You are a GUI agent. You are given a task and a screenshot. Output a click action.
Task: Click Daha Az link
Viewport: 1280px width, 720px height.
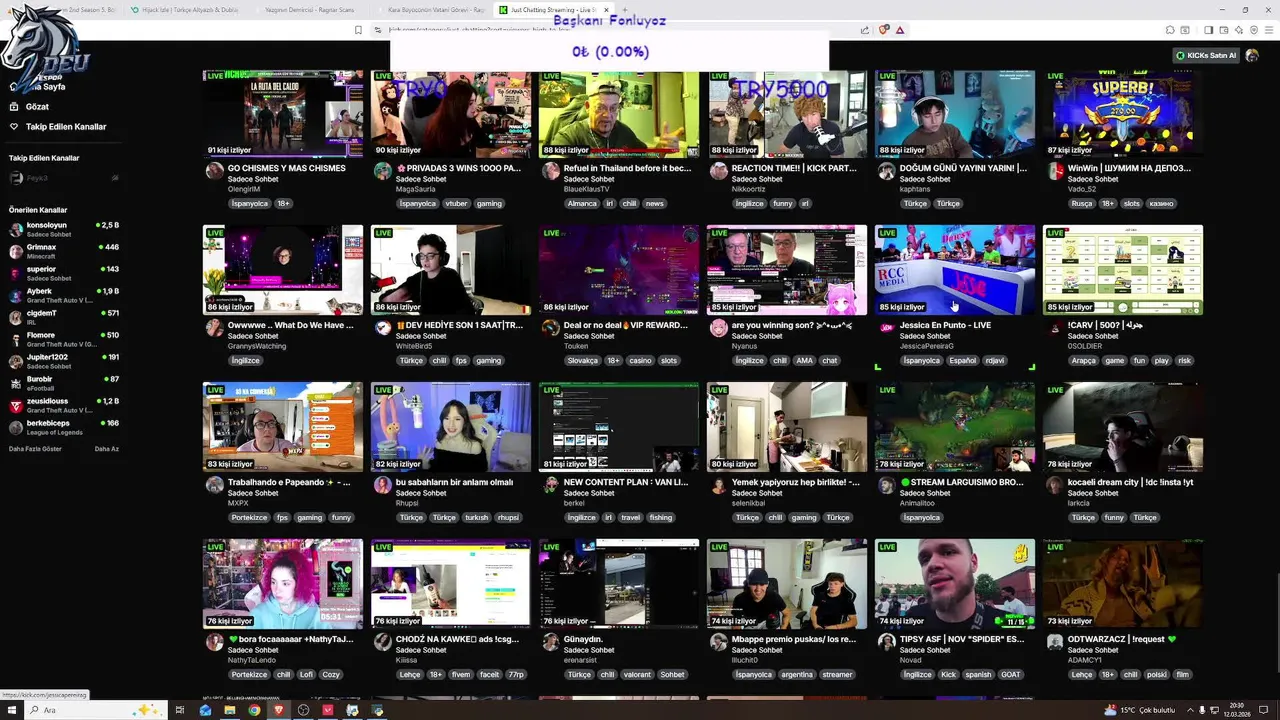pyautogui.click(x=106, y=449)
